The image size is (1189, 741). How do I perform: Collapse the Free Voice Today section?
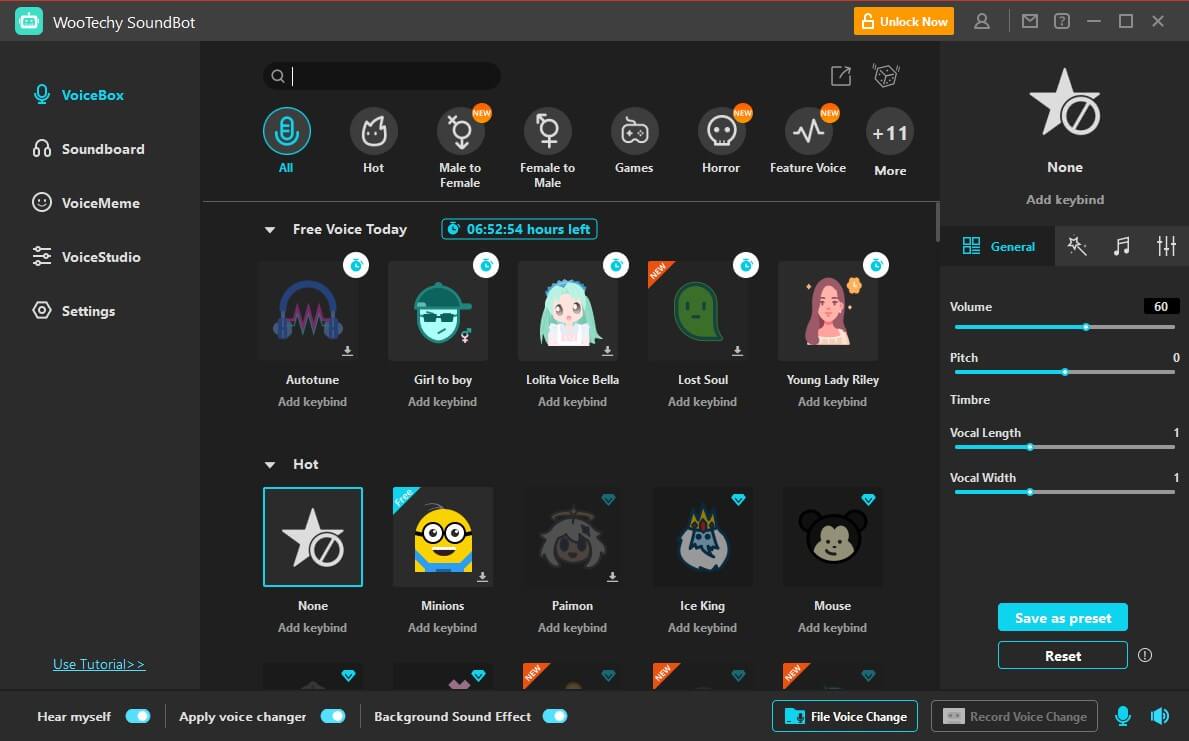click(x=269, y=230)
